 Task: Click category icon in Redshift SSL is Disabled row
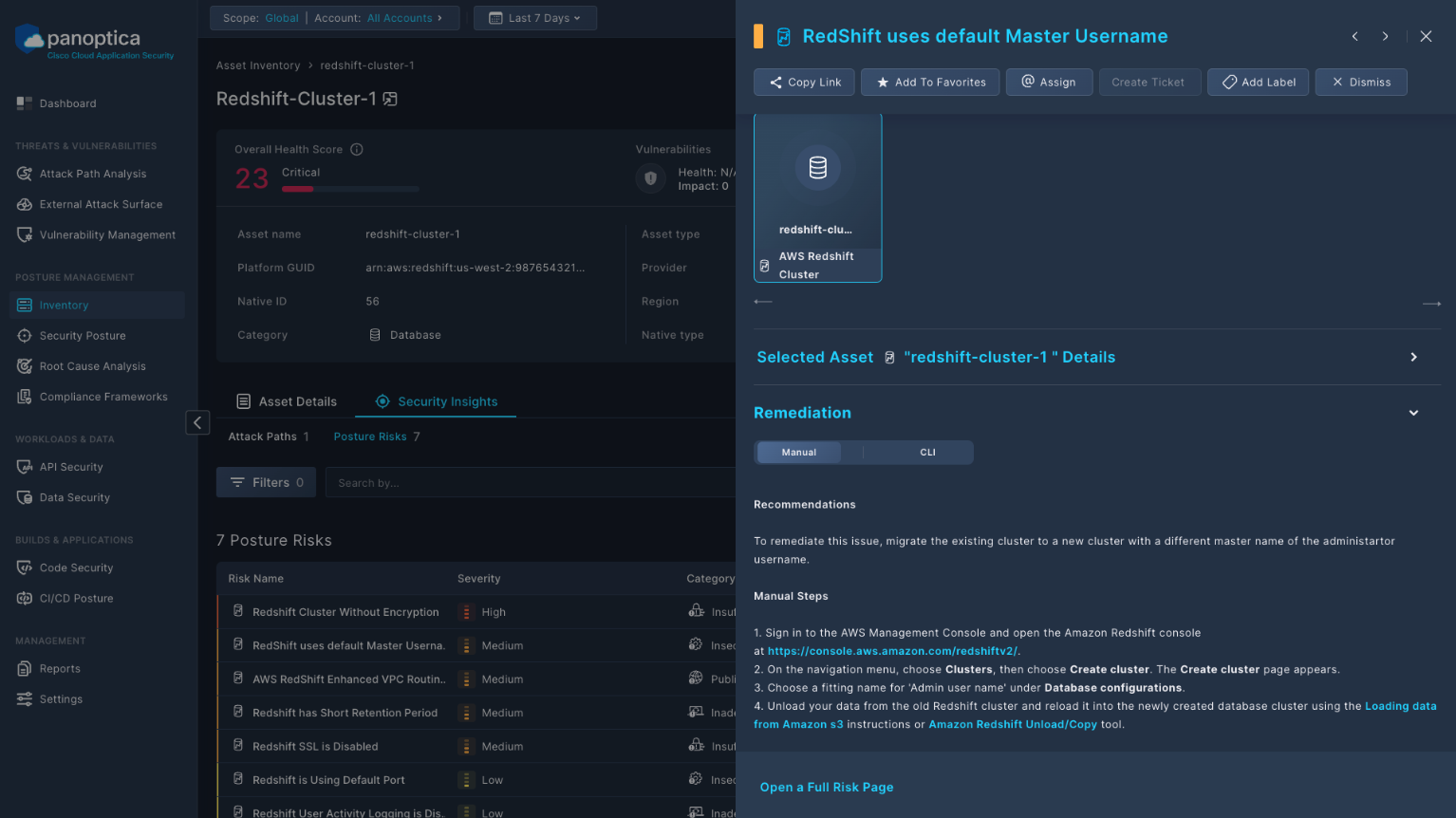(x=696, y=746)
